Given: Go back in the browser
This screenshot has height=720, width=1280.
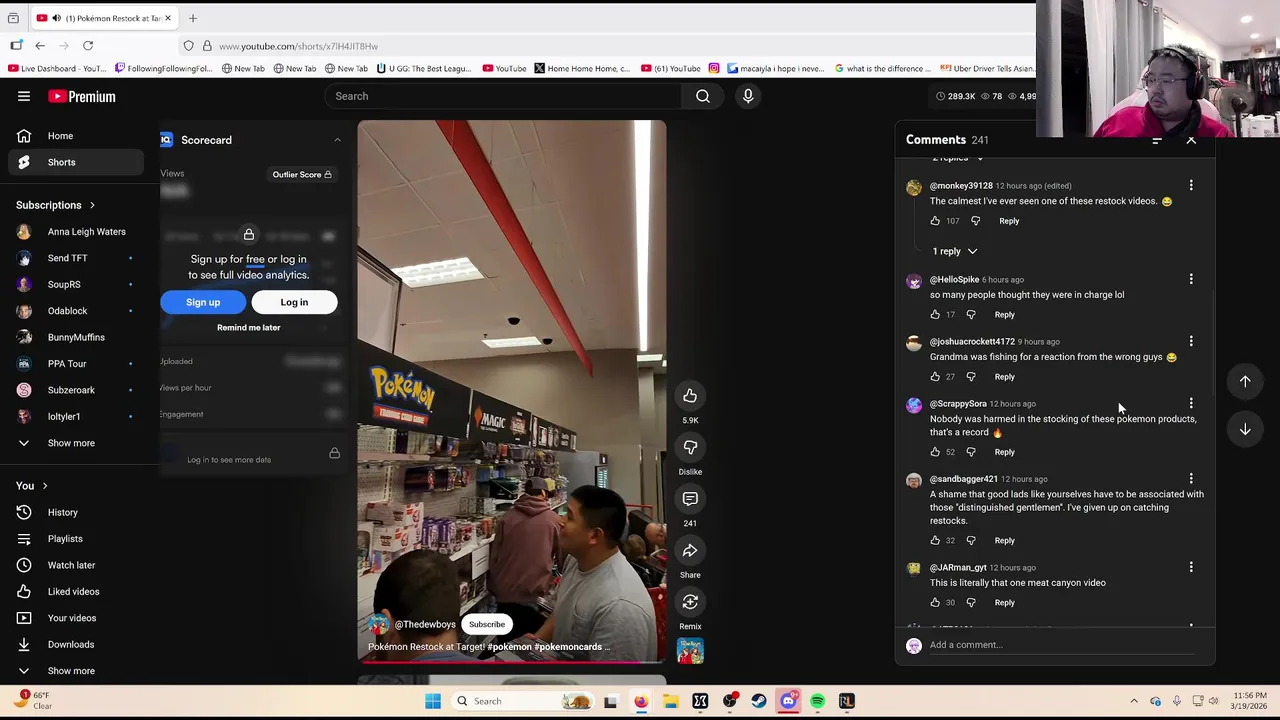Looking at the screenshot, I should (40, 46).
